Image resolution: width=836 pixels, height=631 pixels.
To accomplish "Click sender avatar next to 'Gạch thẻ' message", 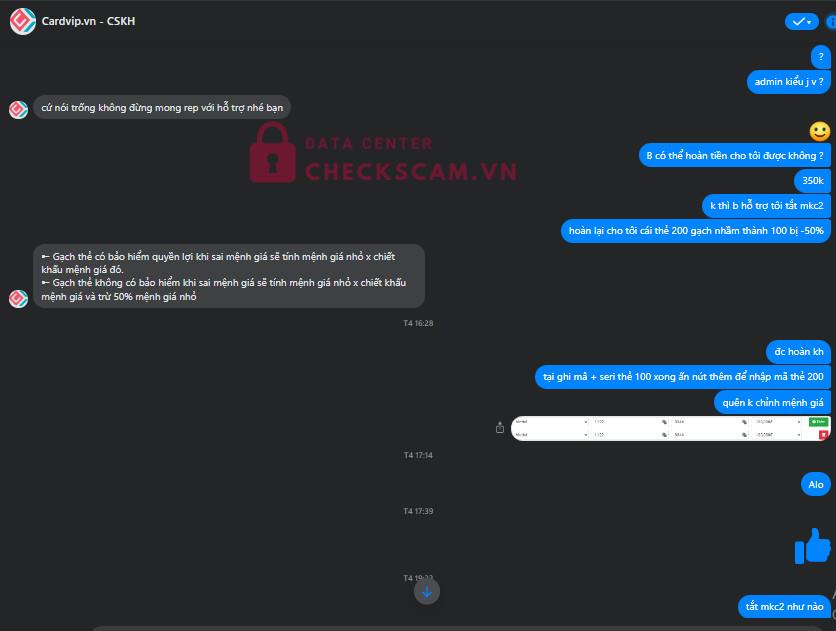I will [18, 298].
